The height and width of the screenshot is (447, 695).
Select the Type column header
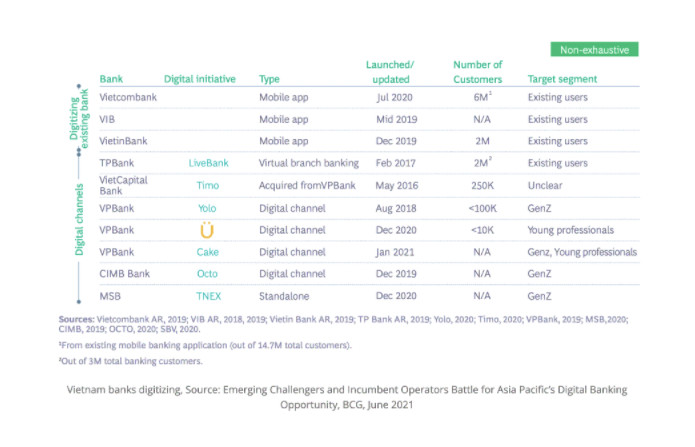(269, 79)
